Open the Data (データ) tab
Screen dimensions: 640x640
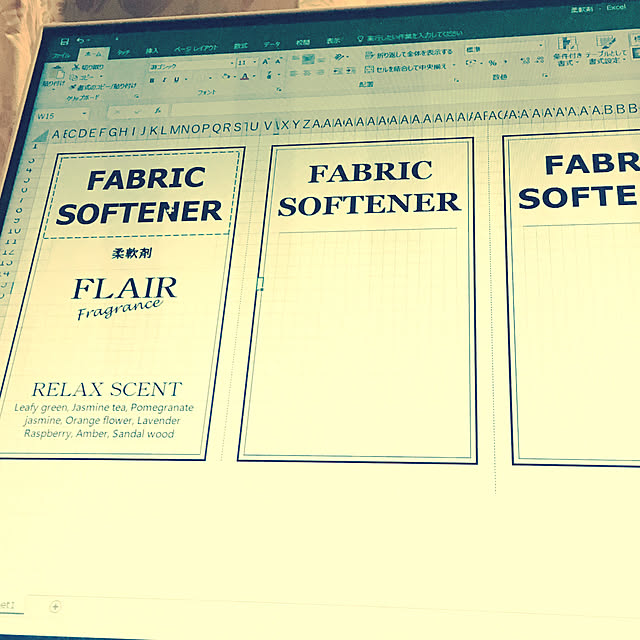coord(271,44)
